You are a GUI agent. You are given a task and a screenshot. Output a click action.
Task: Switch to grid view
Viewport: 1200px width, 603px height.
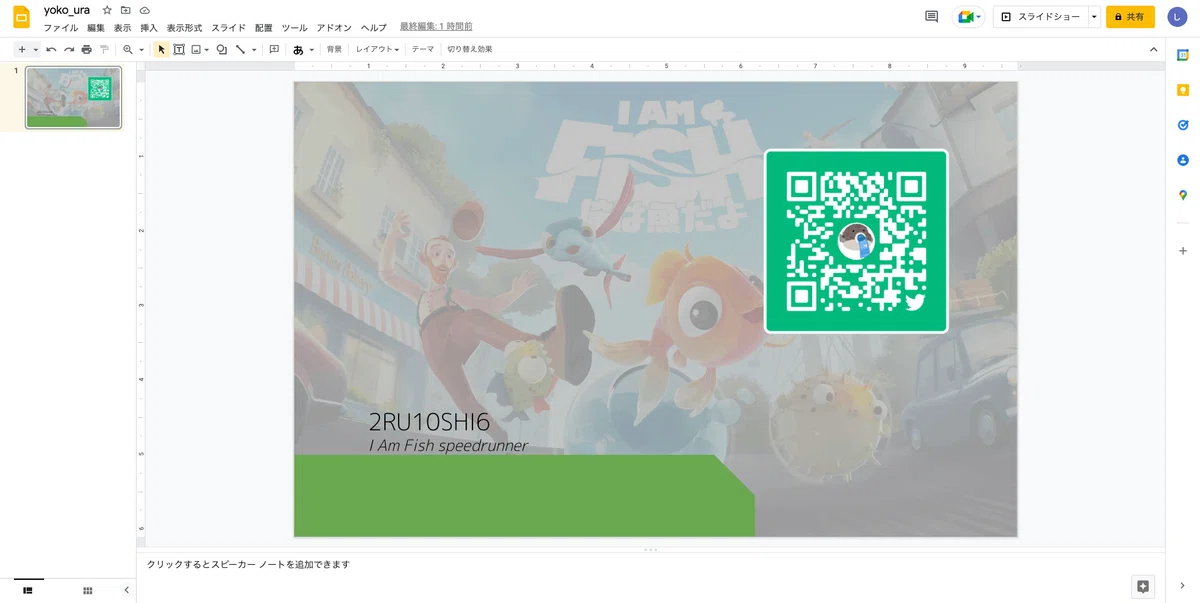pos(88,590)
